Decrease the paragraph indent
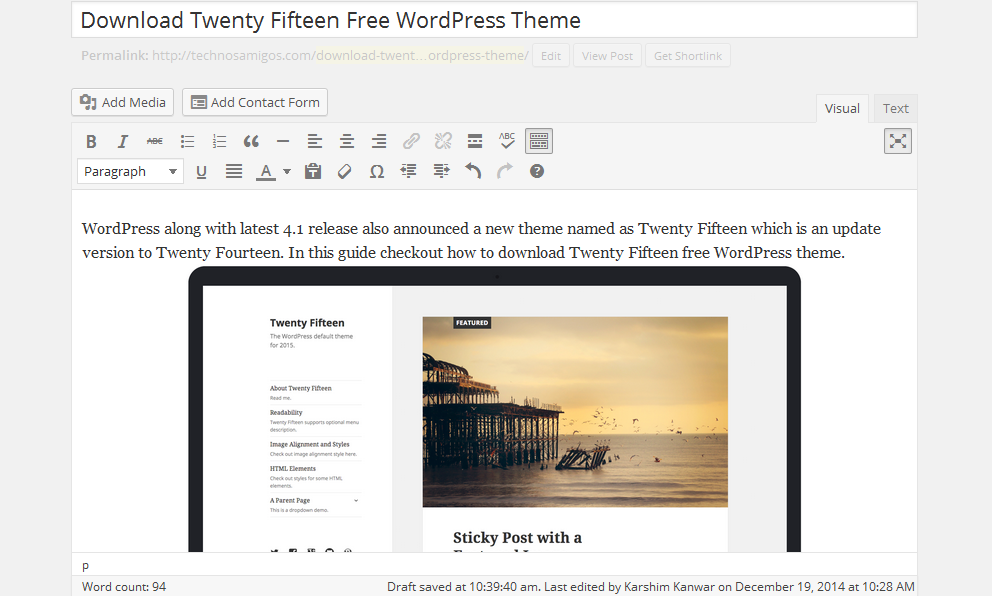 [x=409, y=171]
